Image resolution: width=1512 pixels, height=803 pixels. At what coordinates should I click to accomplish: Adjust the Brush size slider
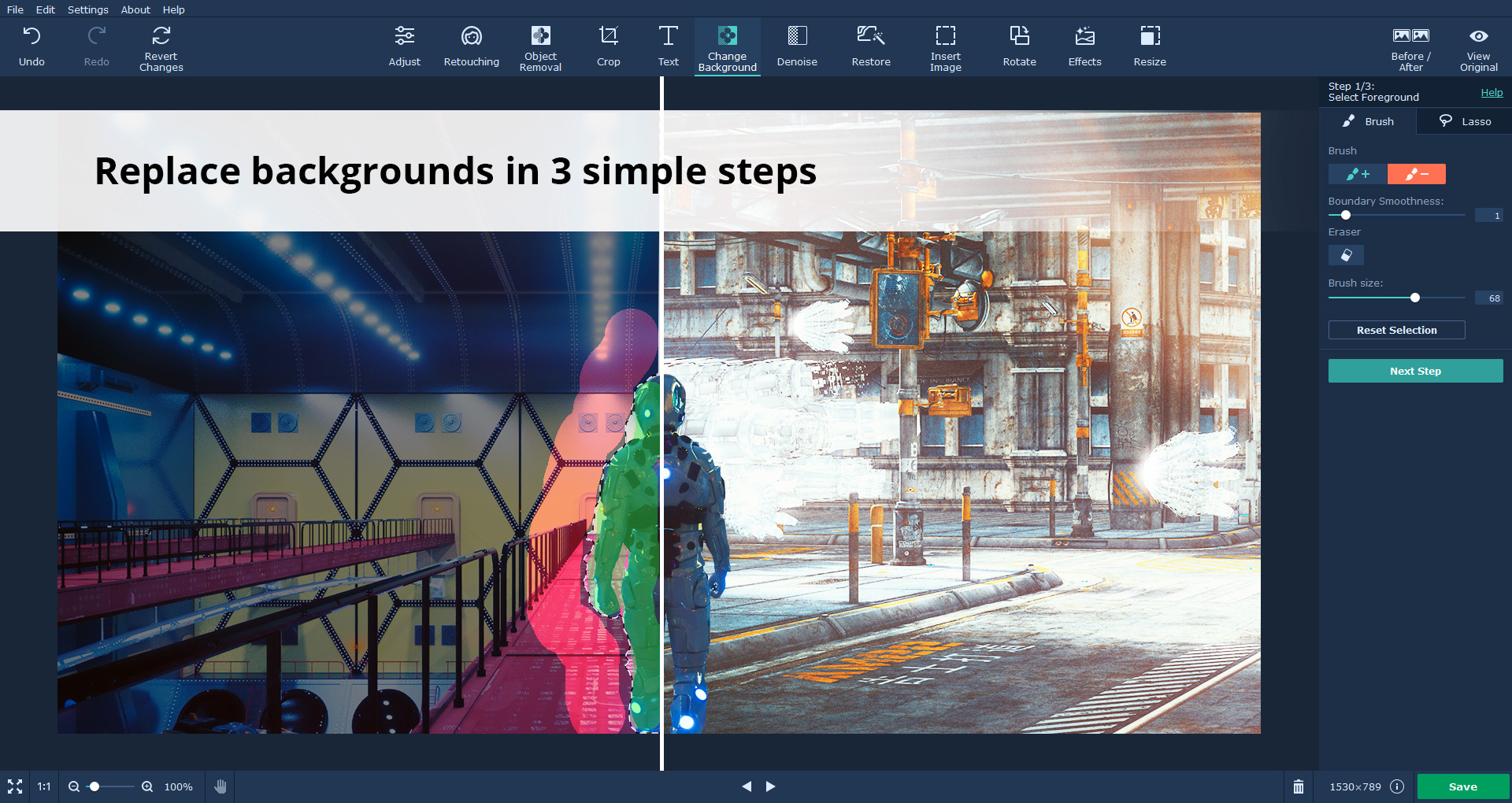(1415, 298)
